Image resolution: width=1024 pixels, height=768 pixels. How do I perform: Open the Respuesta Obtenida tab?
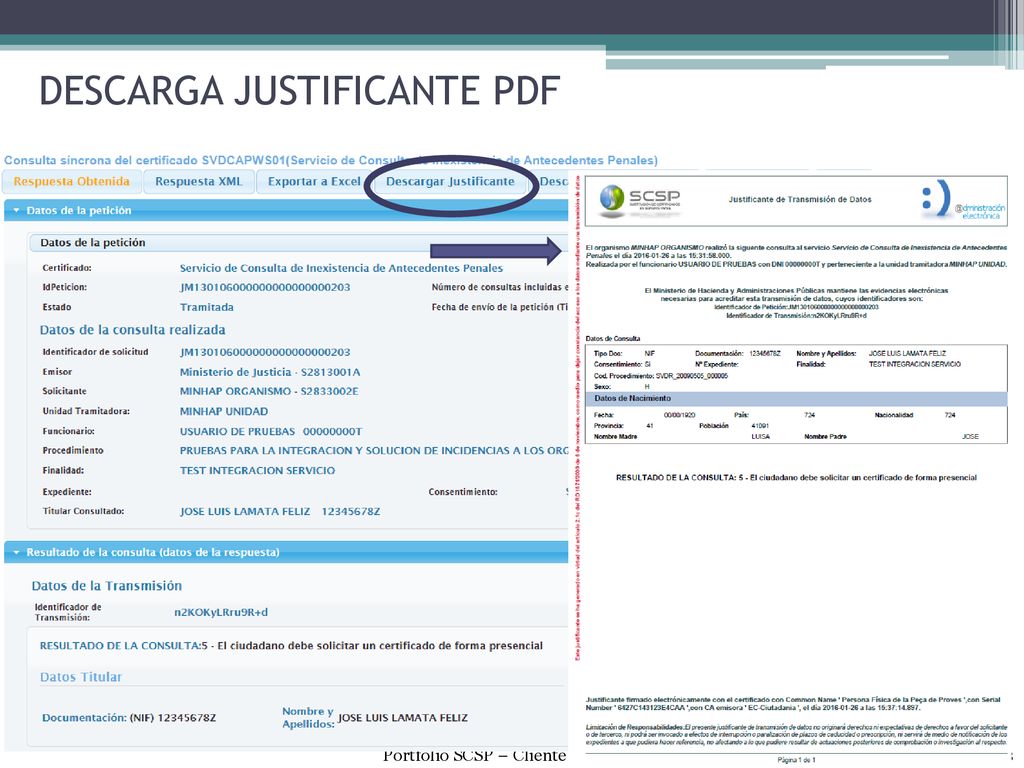[x=72, y=182]
